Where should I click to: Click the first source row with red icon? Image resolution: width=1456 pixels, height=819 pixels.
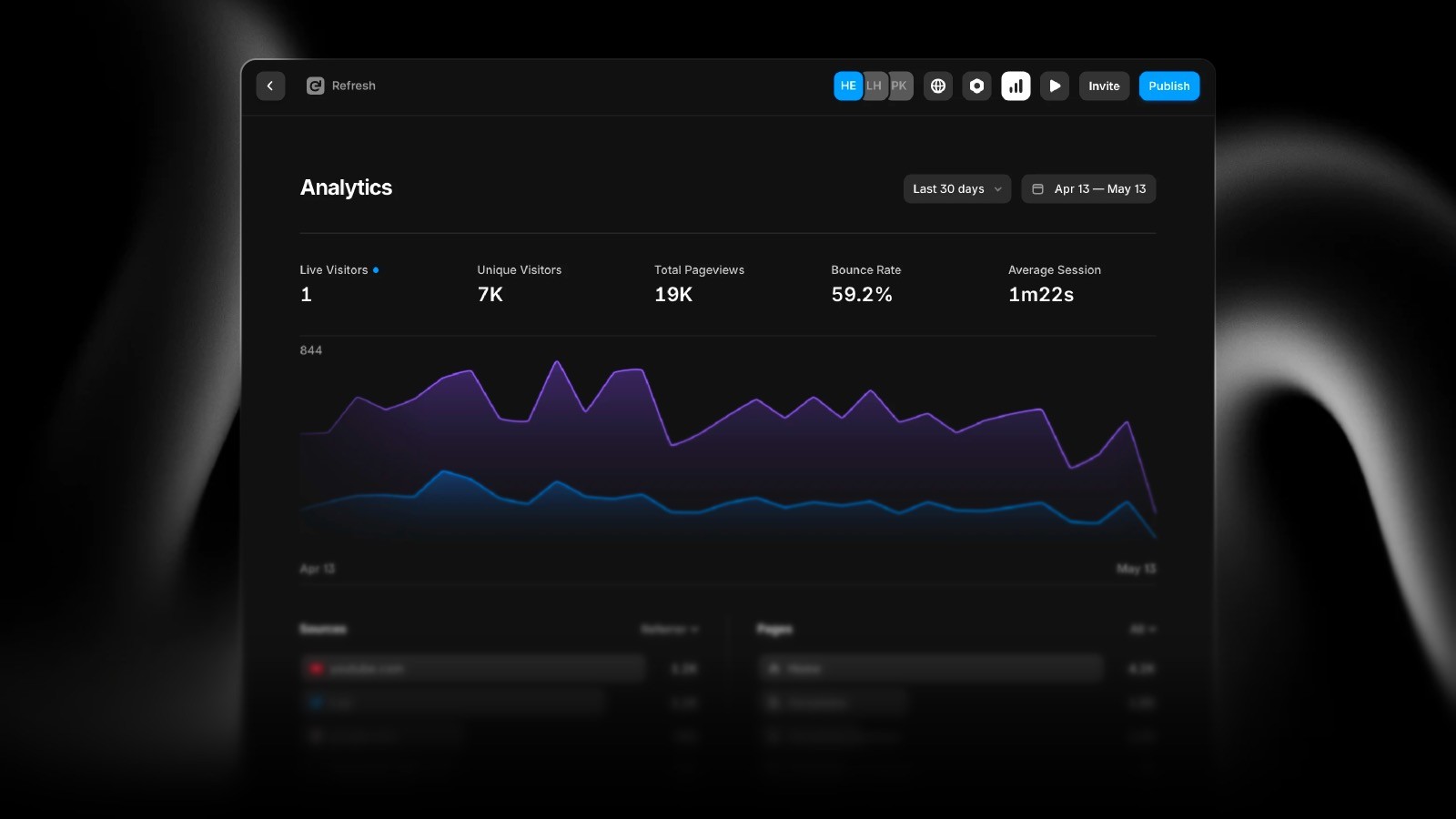click(x=473, y=668)
